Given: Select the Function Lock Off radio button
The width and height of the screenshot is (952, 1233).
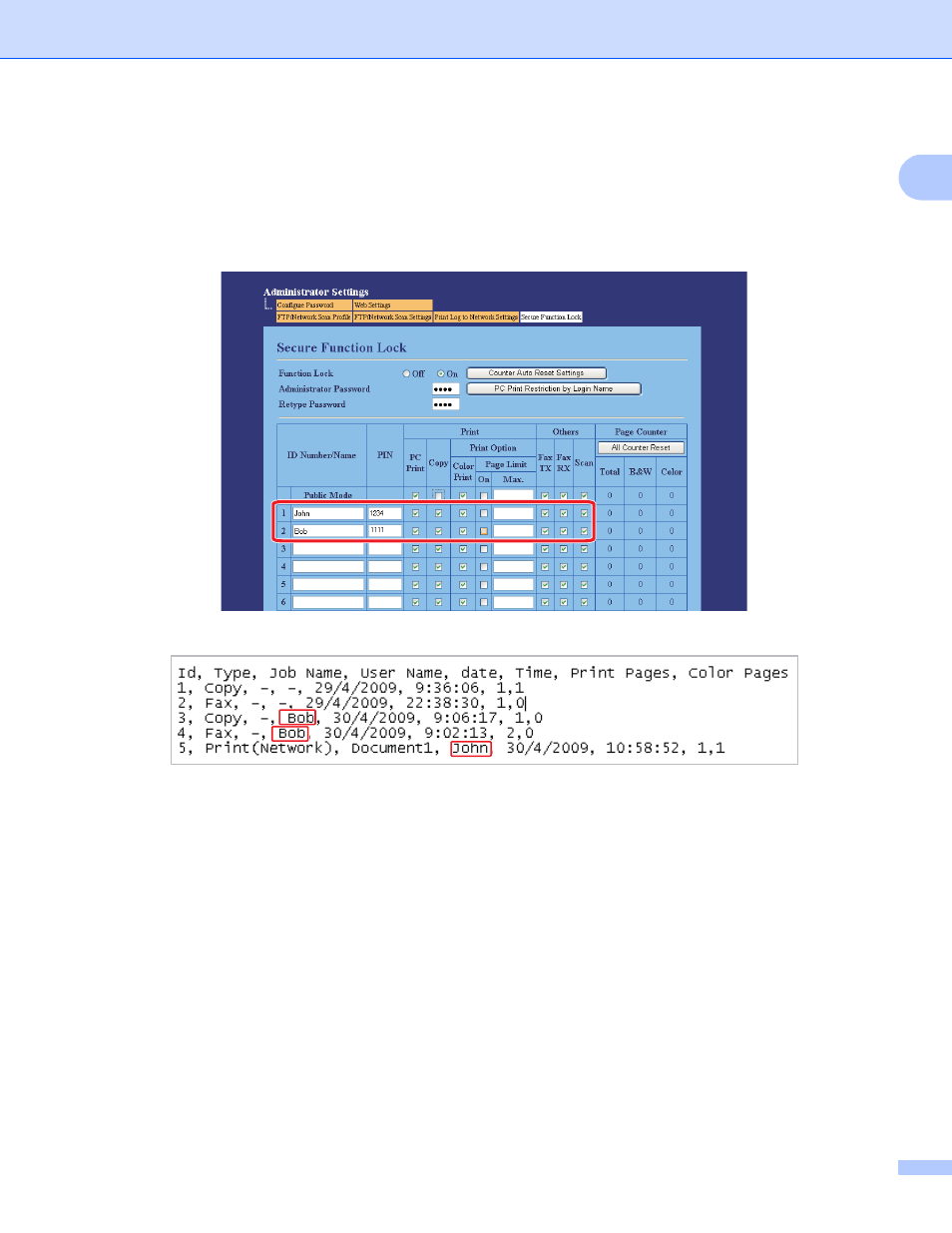Looking at the screenshot, I should pos(406,373).
